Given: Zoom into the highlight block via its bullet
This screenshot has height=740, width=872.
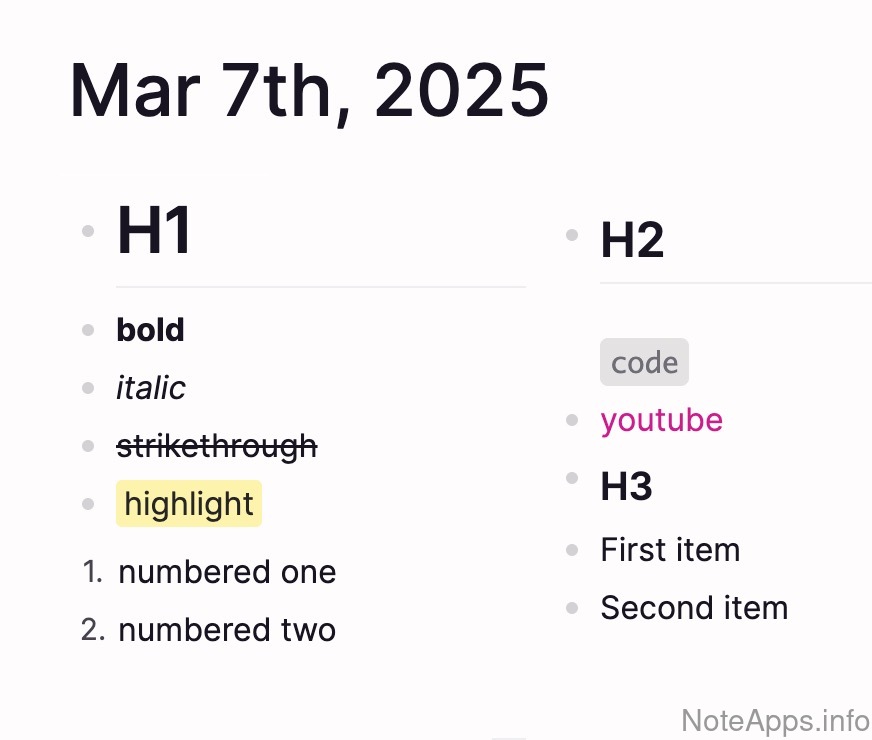Looking at the screenshot, I should (x=88, y=504).
